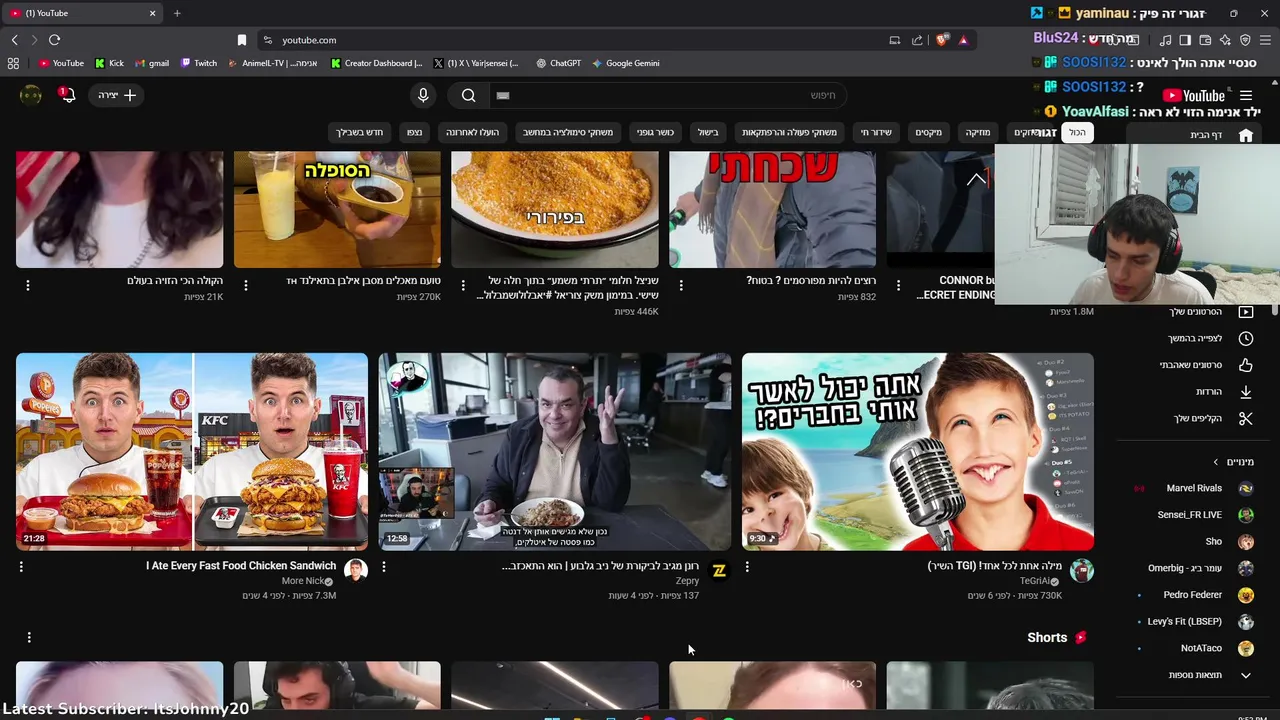The width and height of the screenshot is (1280, 720).
Task: Click the share page icon in address bar
Action: [917, 40]
